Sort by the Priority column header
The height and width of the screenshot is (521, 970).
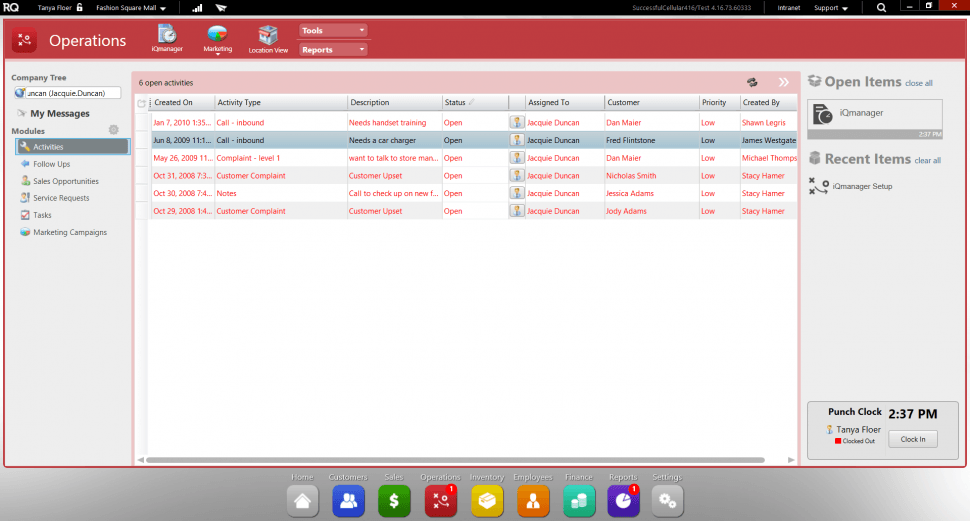pos(720,103)
